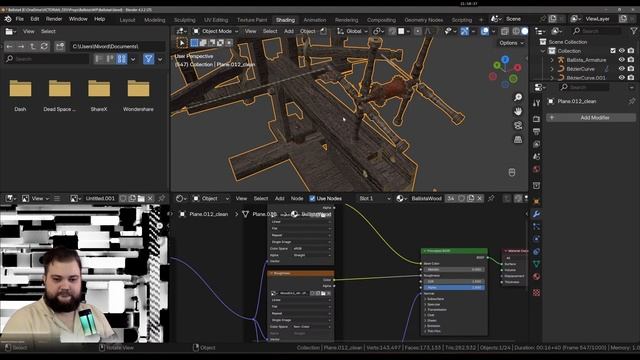Viewport: 640px width, 360px height.
Task: Open the World properties tab icon
Action: click(536, 169)
